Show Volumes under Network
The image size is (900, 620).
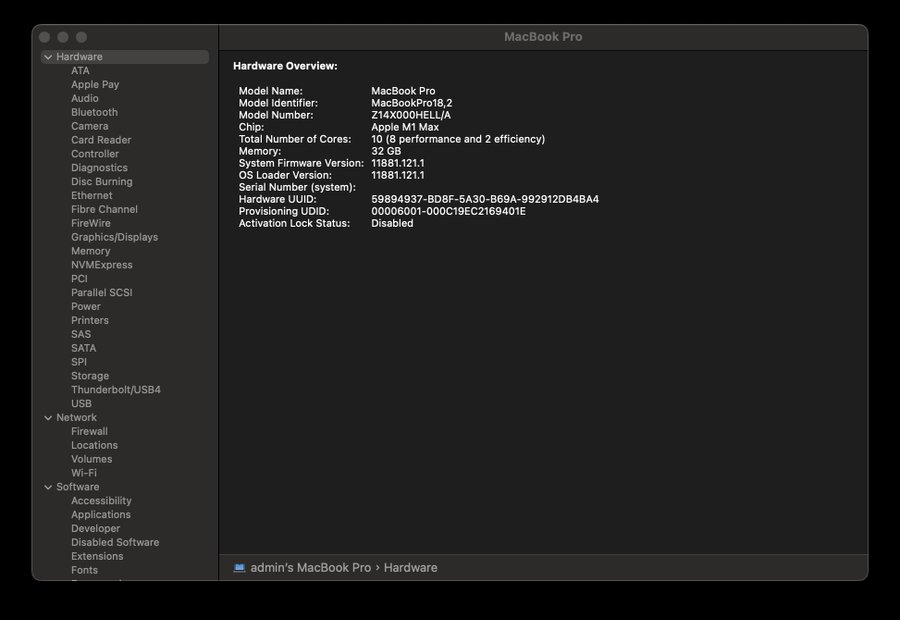point(91,459)
